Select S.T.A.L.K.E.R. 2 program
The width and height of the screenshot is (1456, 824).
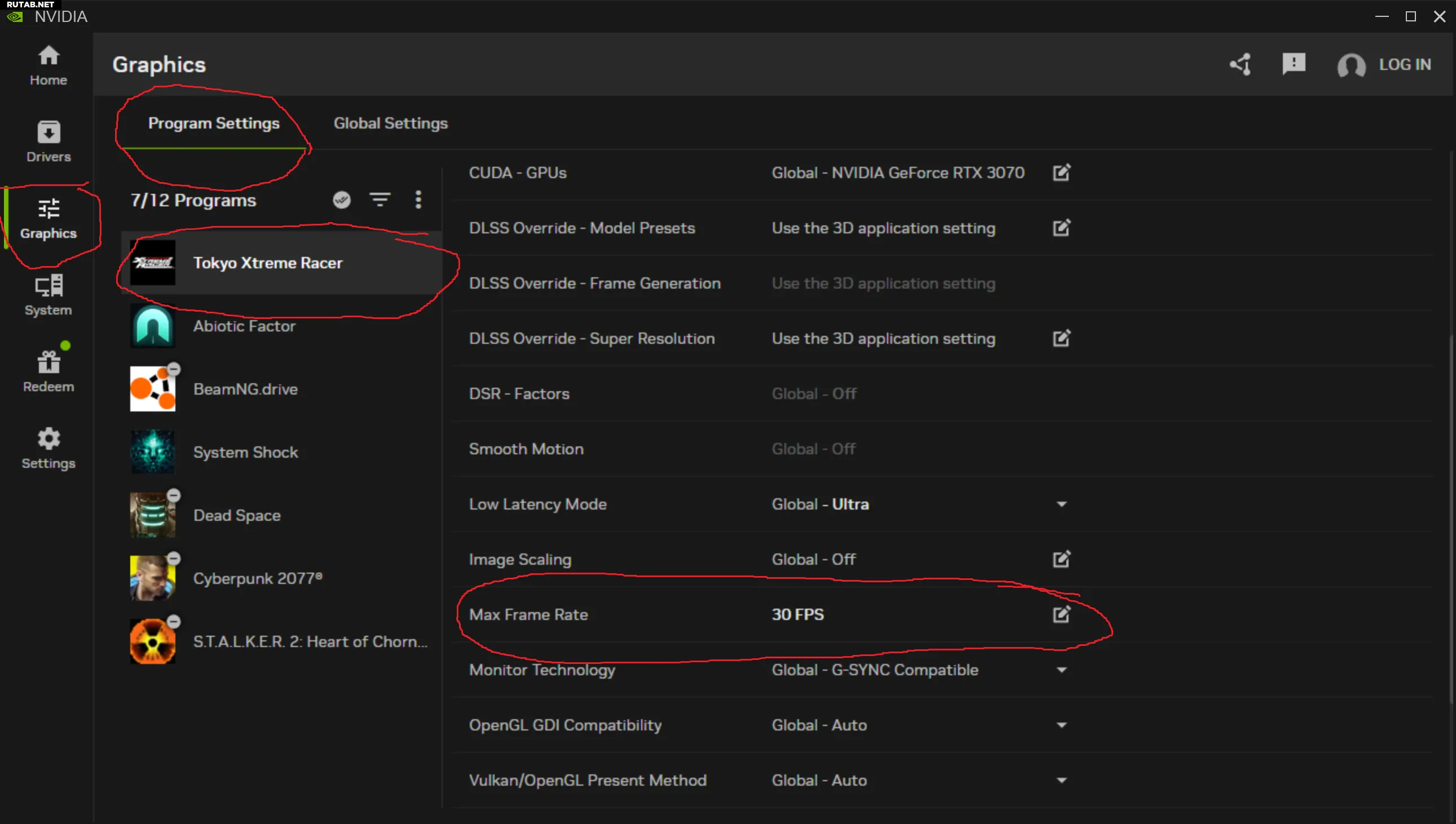(x=281, y=641)
